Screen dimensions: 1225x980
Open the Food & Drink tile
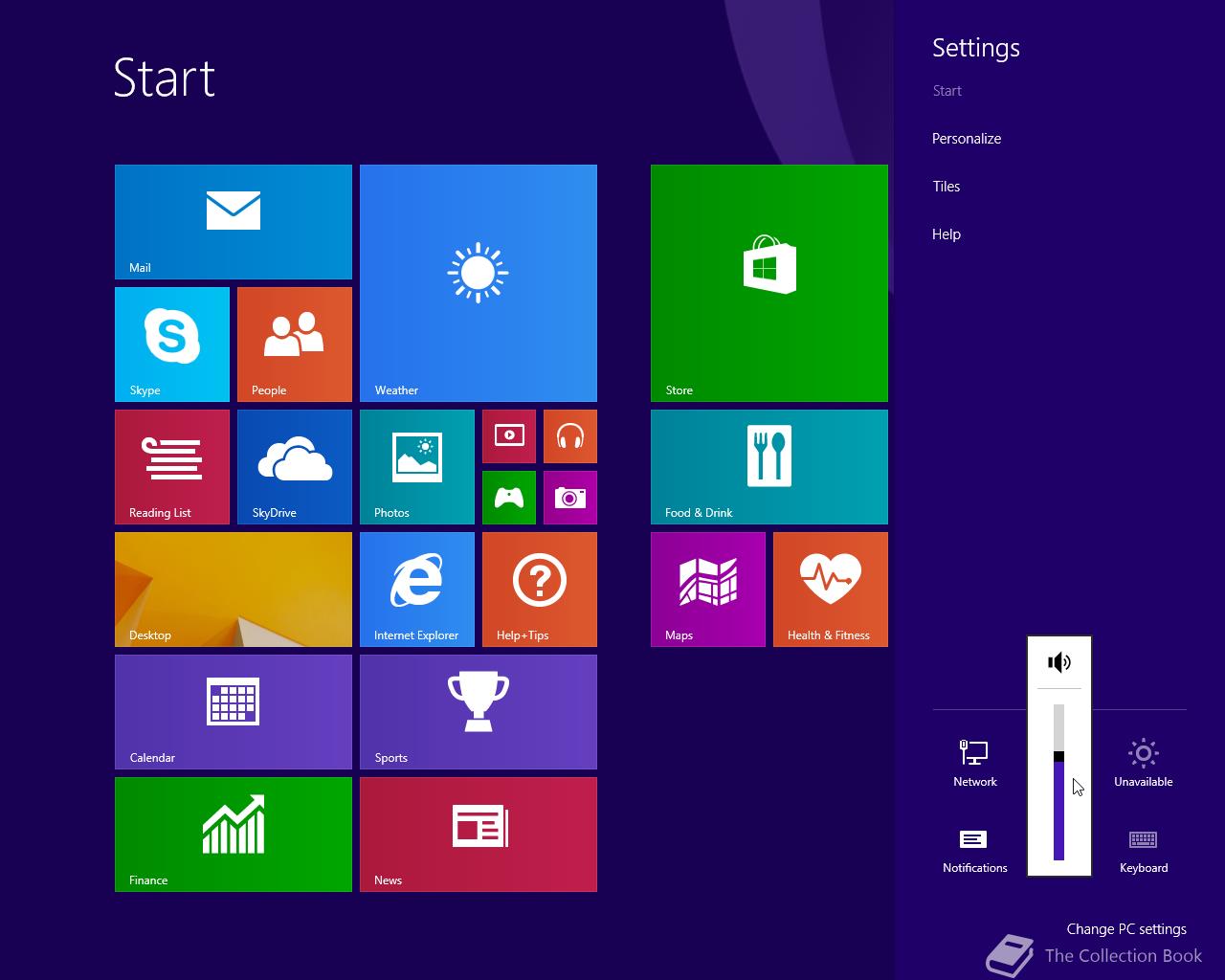pos(769,467)
